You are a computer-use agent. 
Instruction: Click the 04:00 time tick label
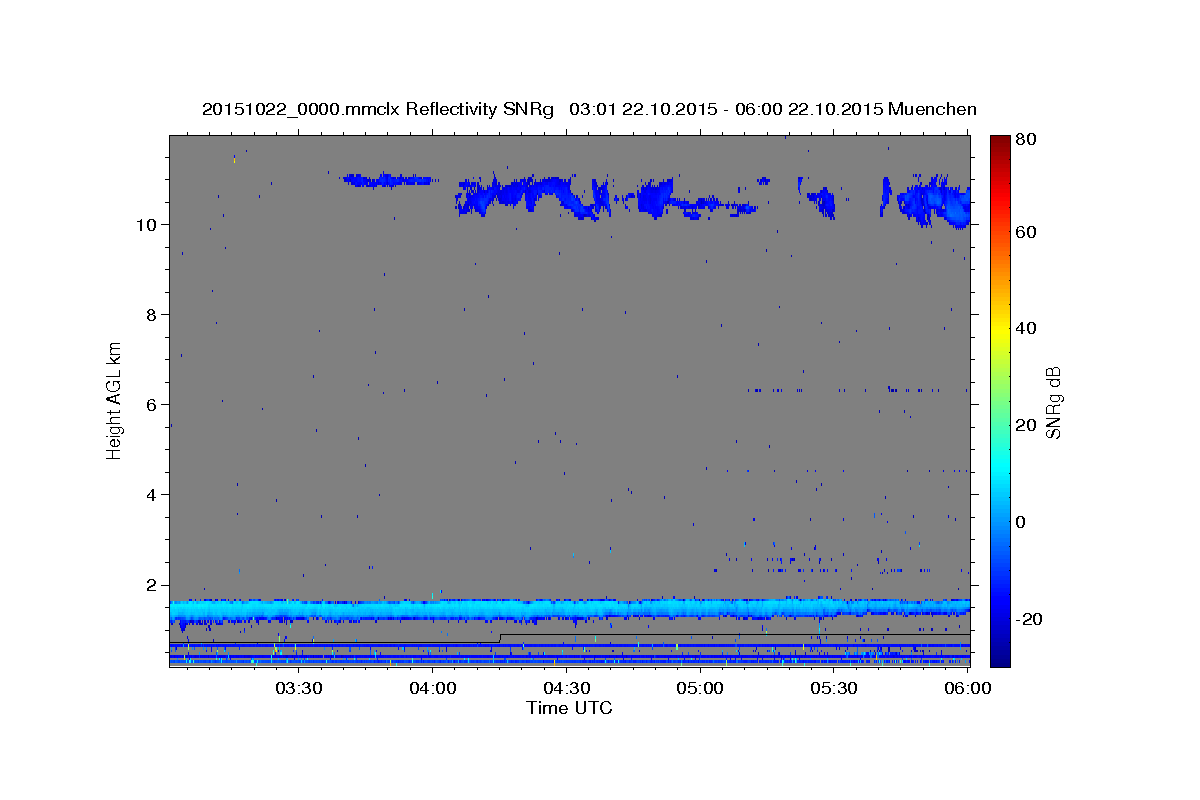click(x=433, y=688)
